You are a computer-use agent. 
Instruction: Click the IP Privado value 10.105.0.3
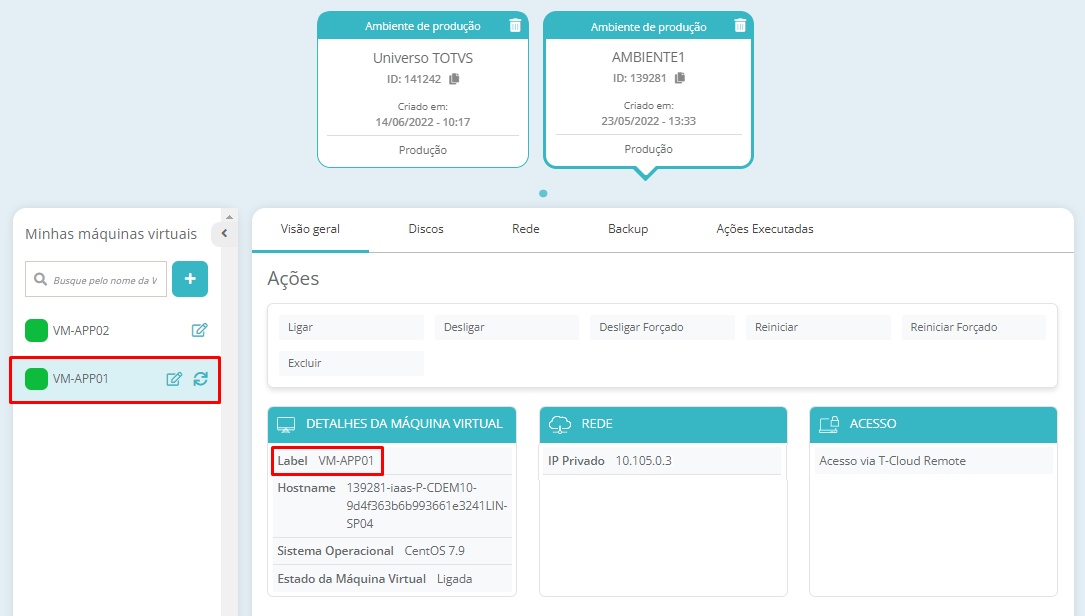pos(644,461)
